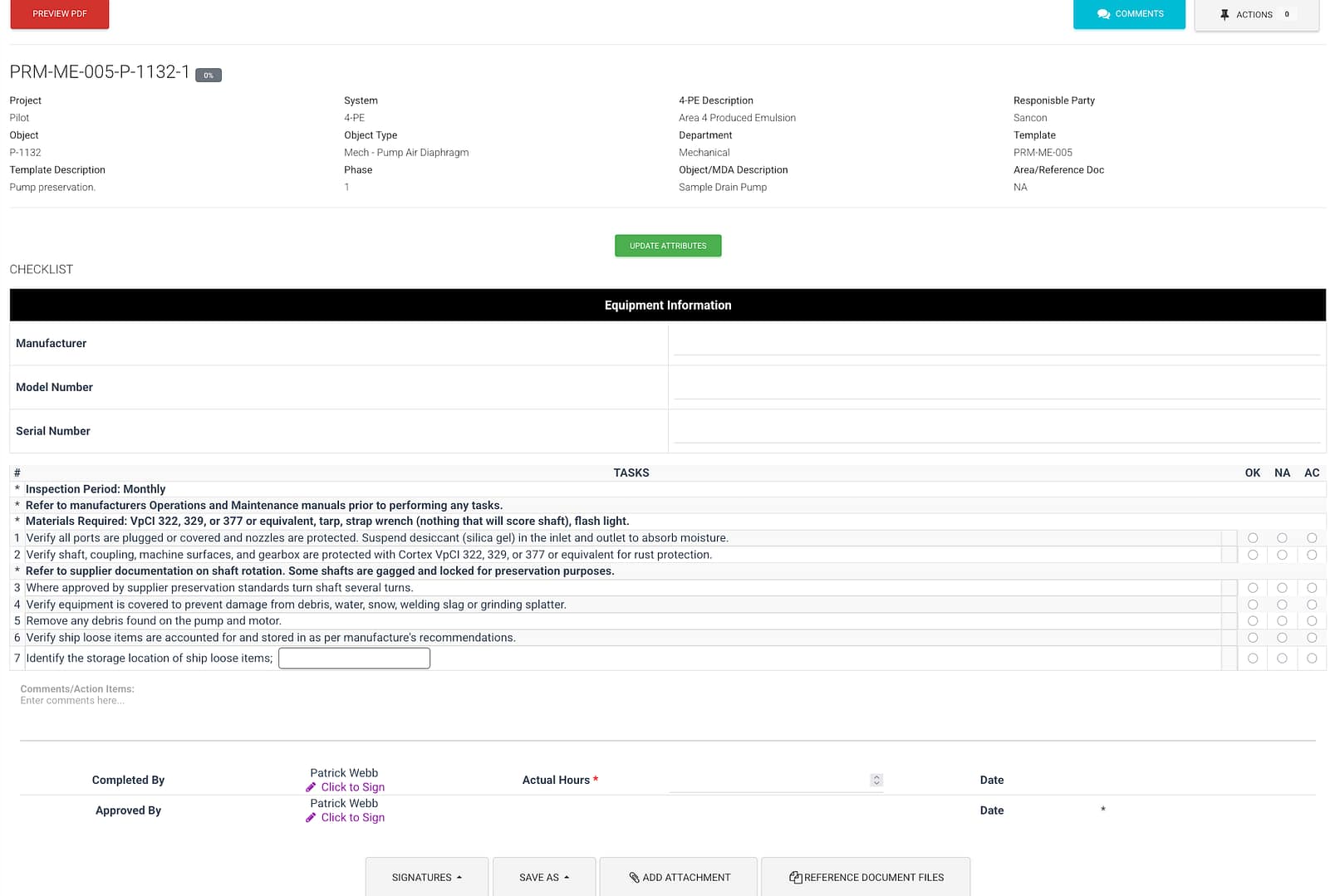The image size is (1335, 896).
Task: Click the Manufacturer input field
Action: pyautogui.click(x=996, y=343)
